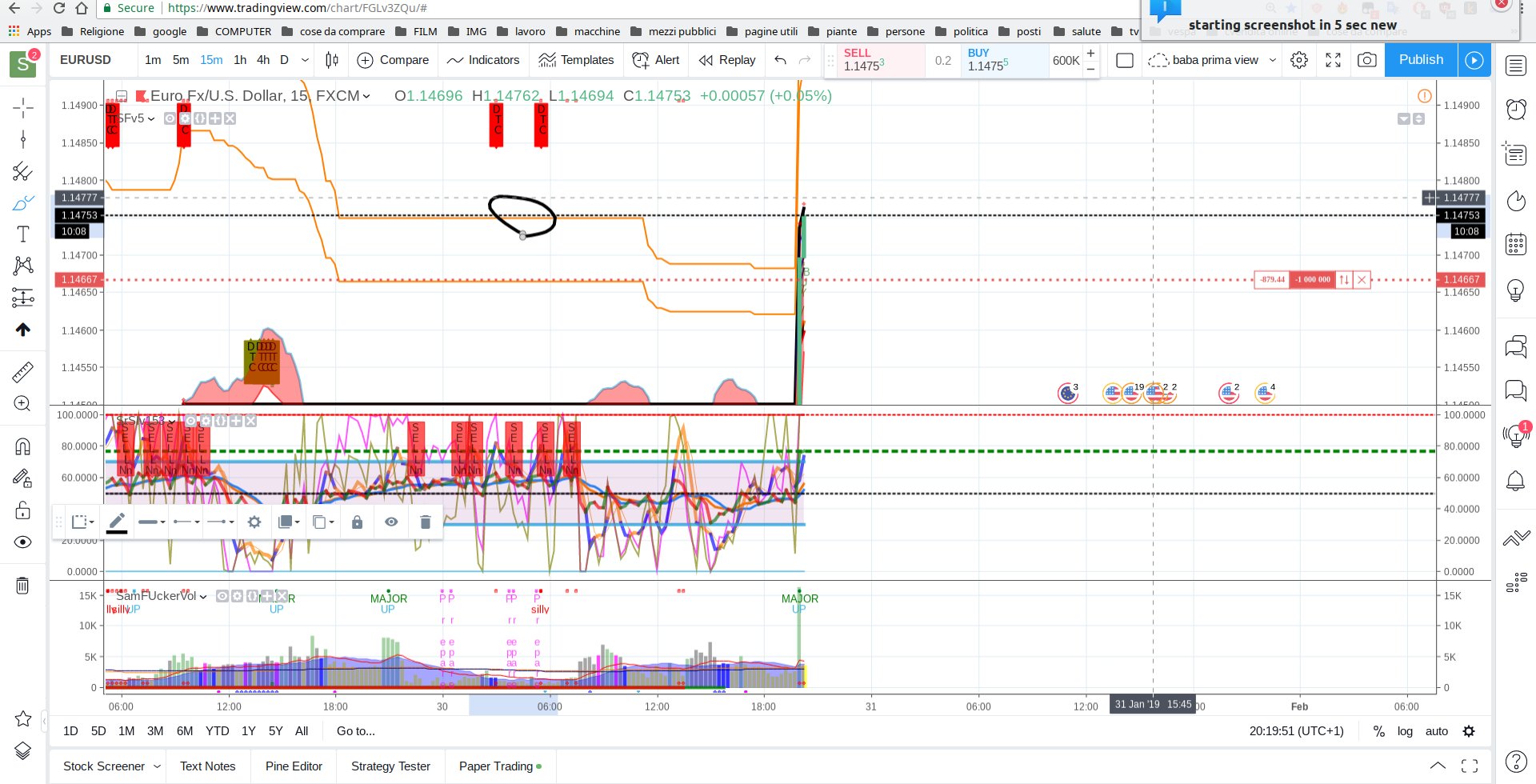Toggle the auto scale option

point(1437,731)
